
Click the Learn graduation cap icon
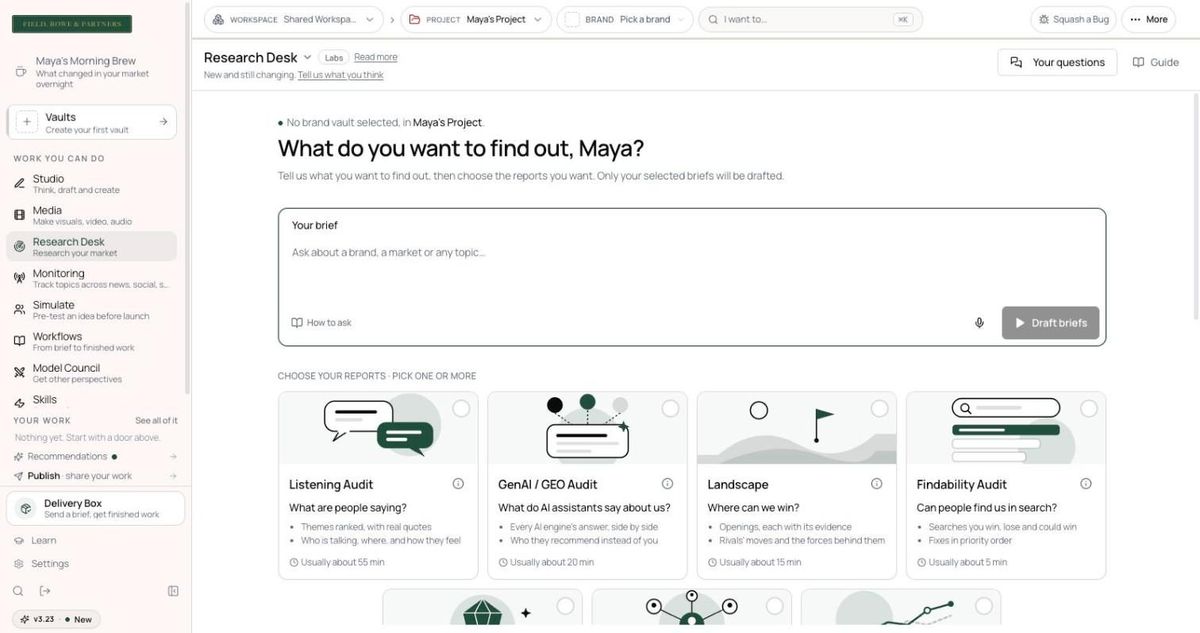tap(19, 541)
